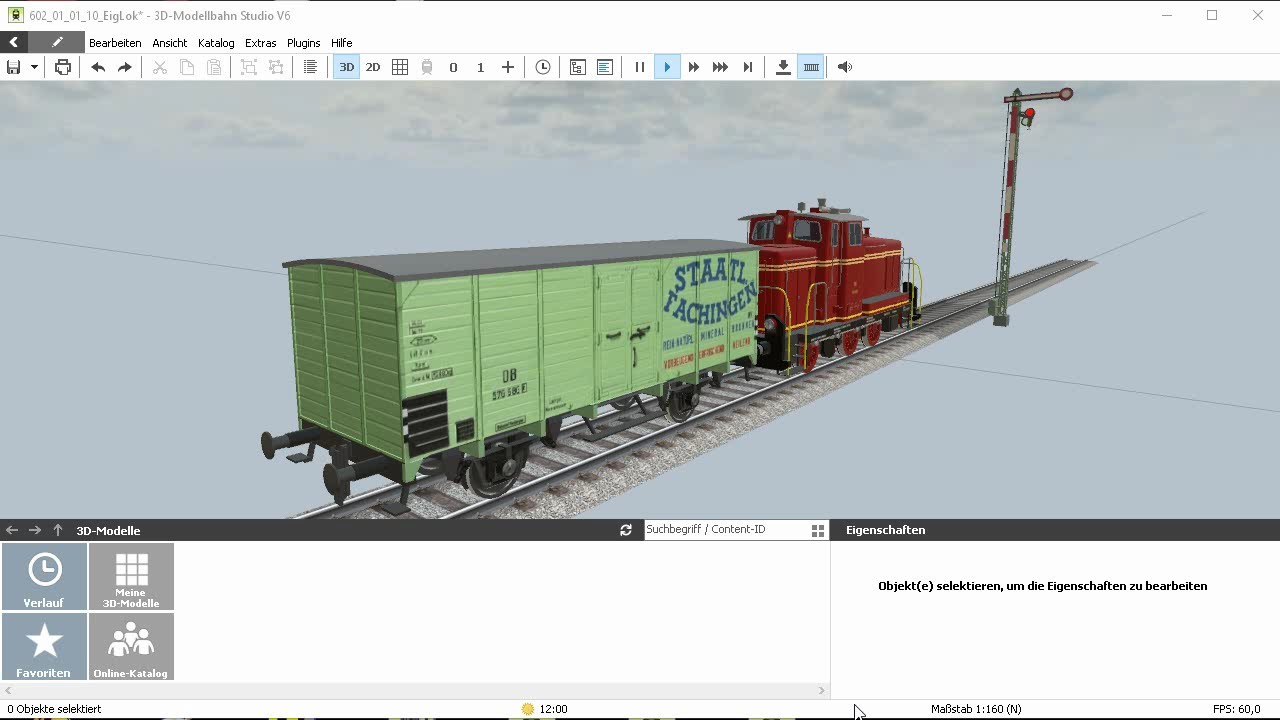Click the scrollbar left arrow in catalog

[x=6, y=690]
